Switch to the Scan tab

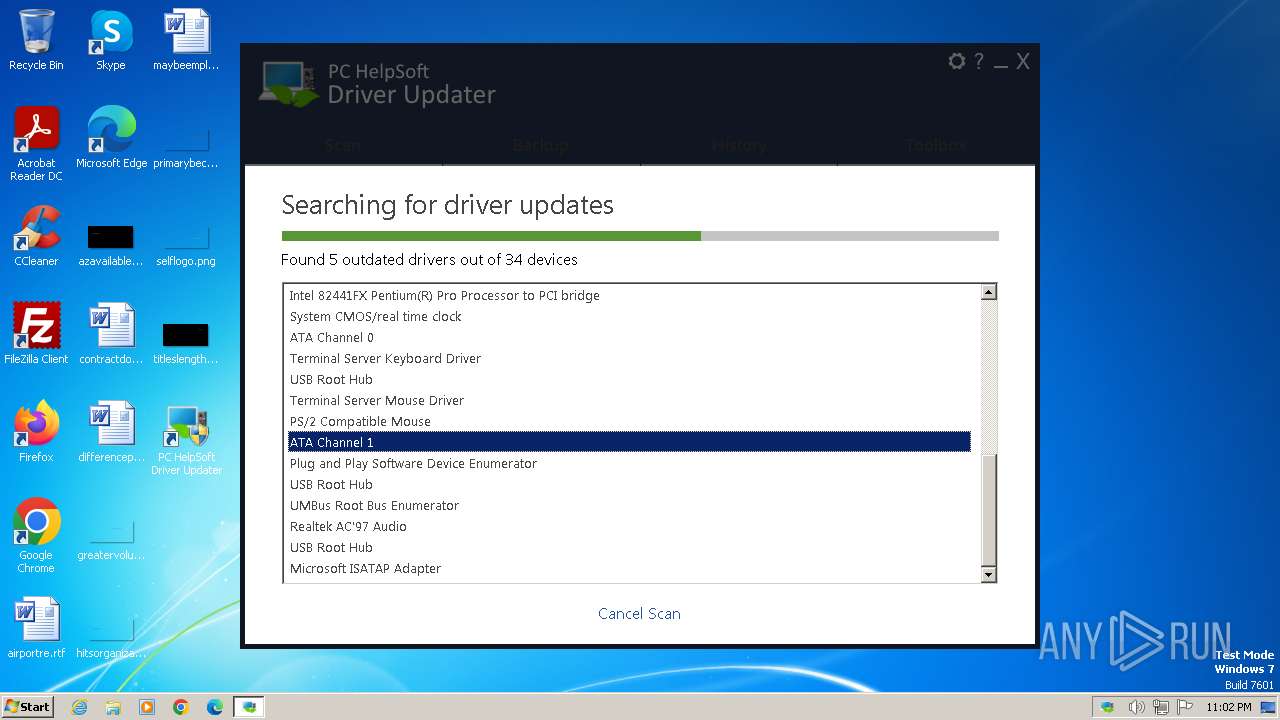(343, 145)
